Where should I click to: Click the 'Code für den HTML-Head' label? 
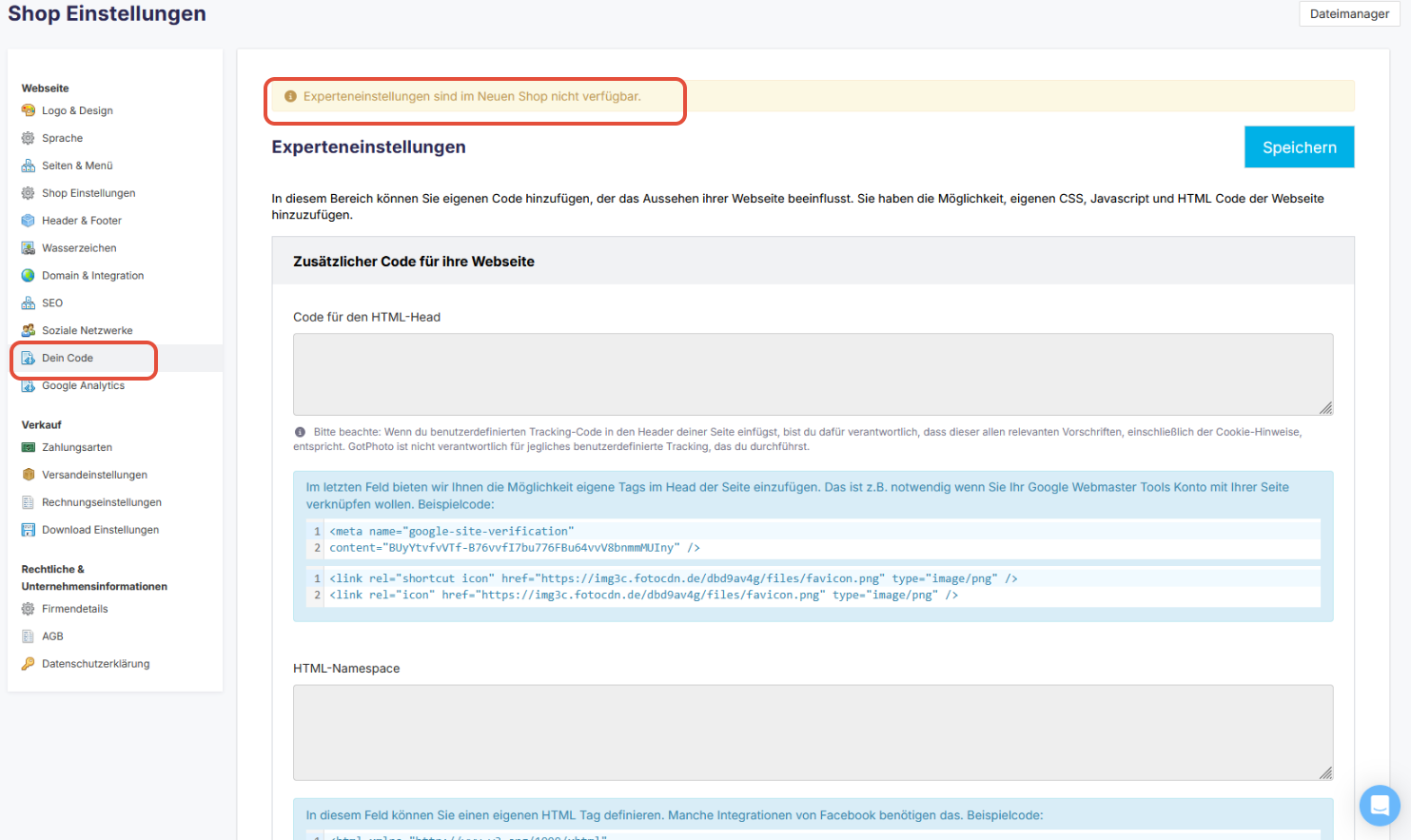366,317
